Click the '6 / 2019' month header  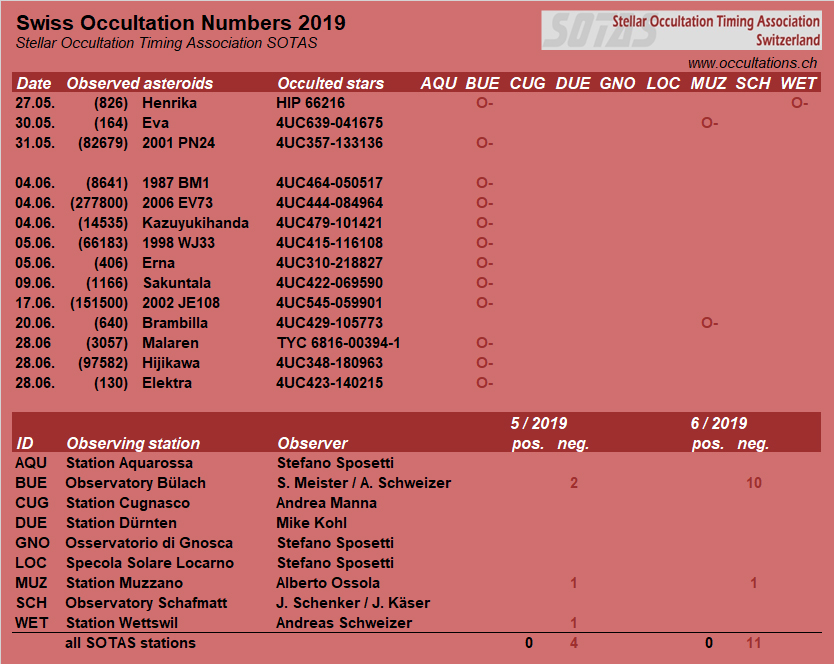[719, 424]
